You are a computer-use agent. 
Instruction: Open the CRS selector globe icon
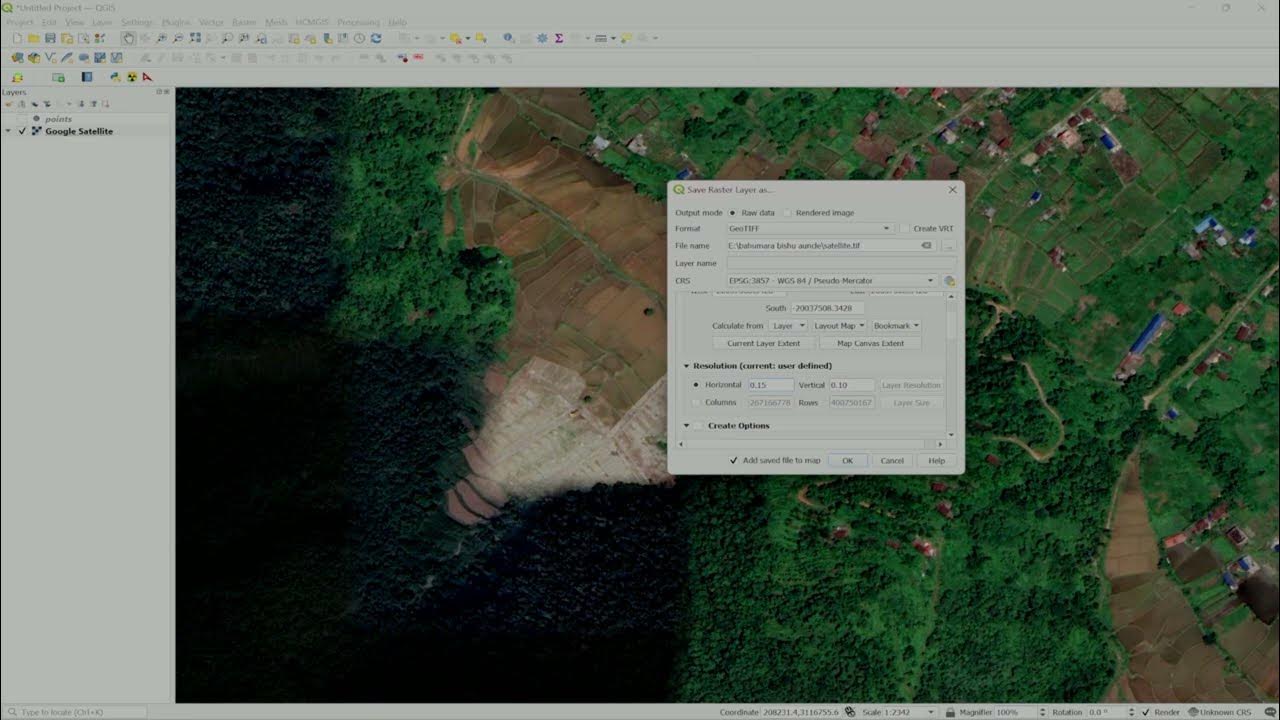click(x=949, y=281)
